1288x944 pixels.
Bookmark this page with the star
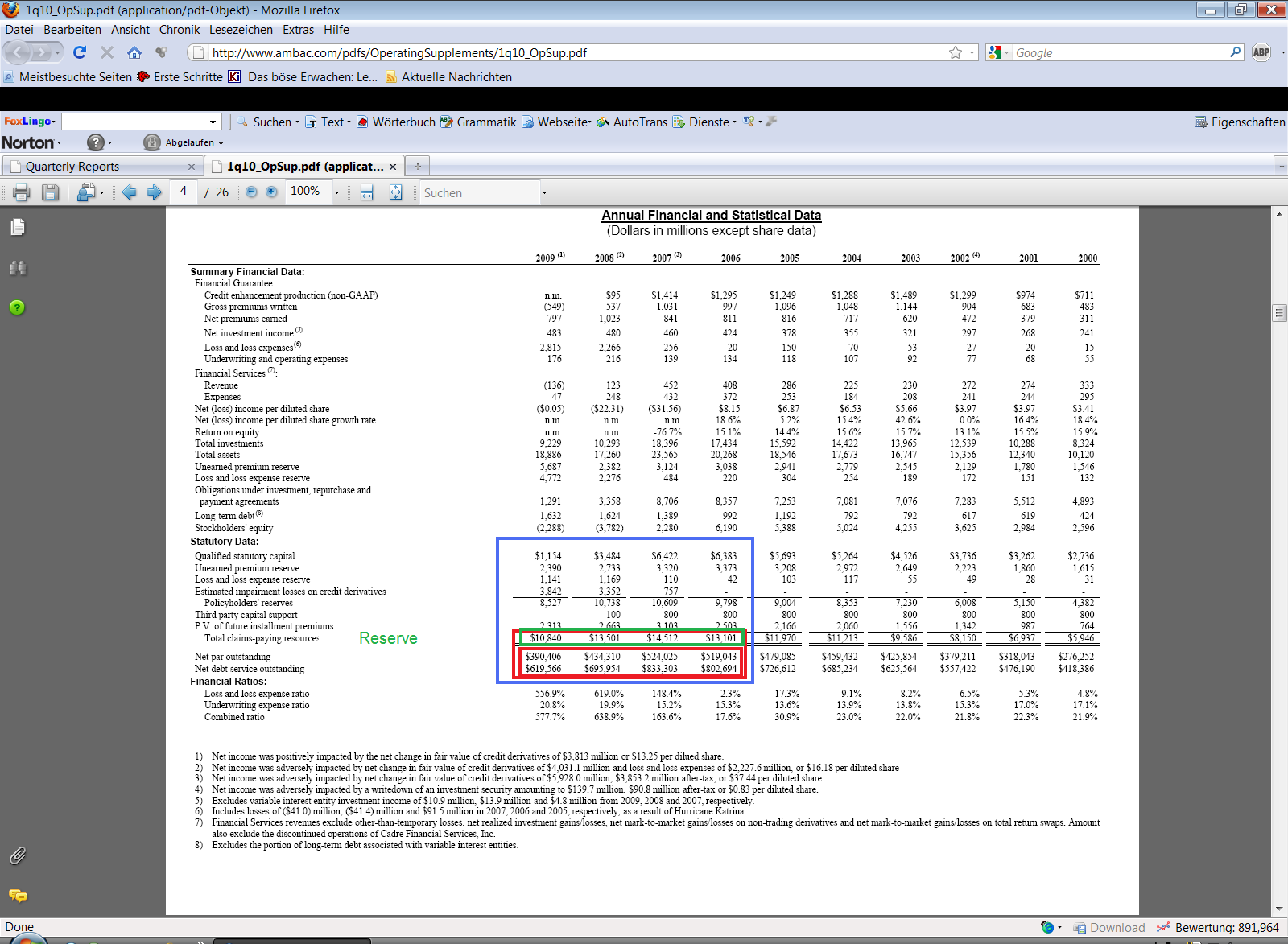tap(956, 52)
